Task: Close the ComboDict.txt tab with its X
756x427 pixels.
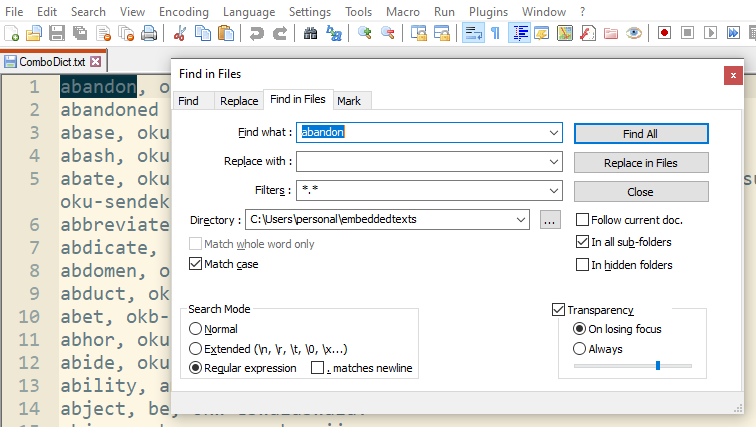Action: tap(96, 62)
